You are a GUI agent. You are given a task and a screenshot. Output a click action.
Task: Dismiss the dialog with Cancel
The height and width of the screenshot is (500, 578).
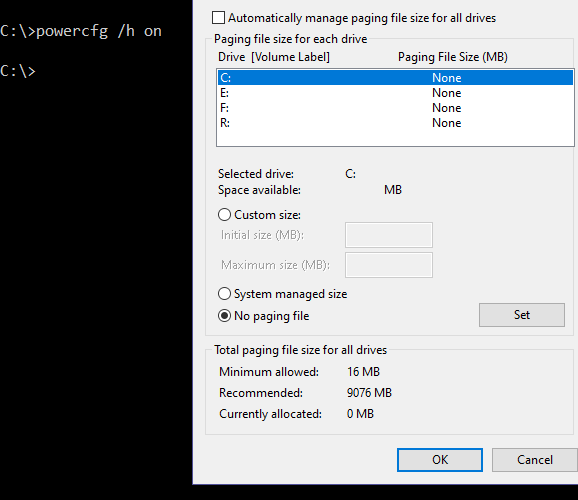click(535, 460)
